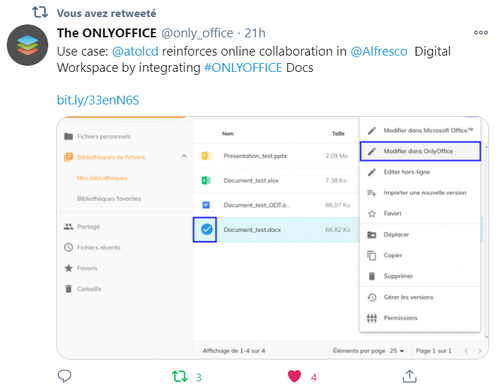Click the green retweet icon
Viewport: 500px width, 390px height.
point(180,377)
